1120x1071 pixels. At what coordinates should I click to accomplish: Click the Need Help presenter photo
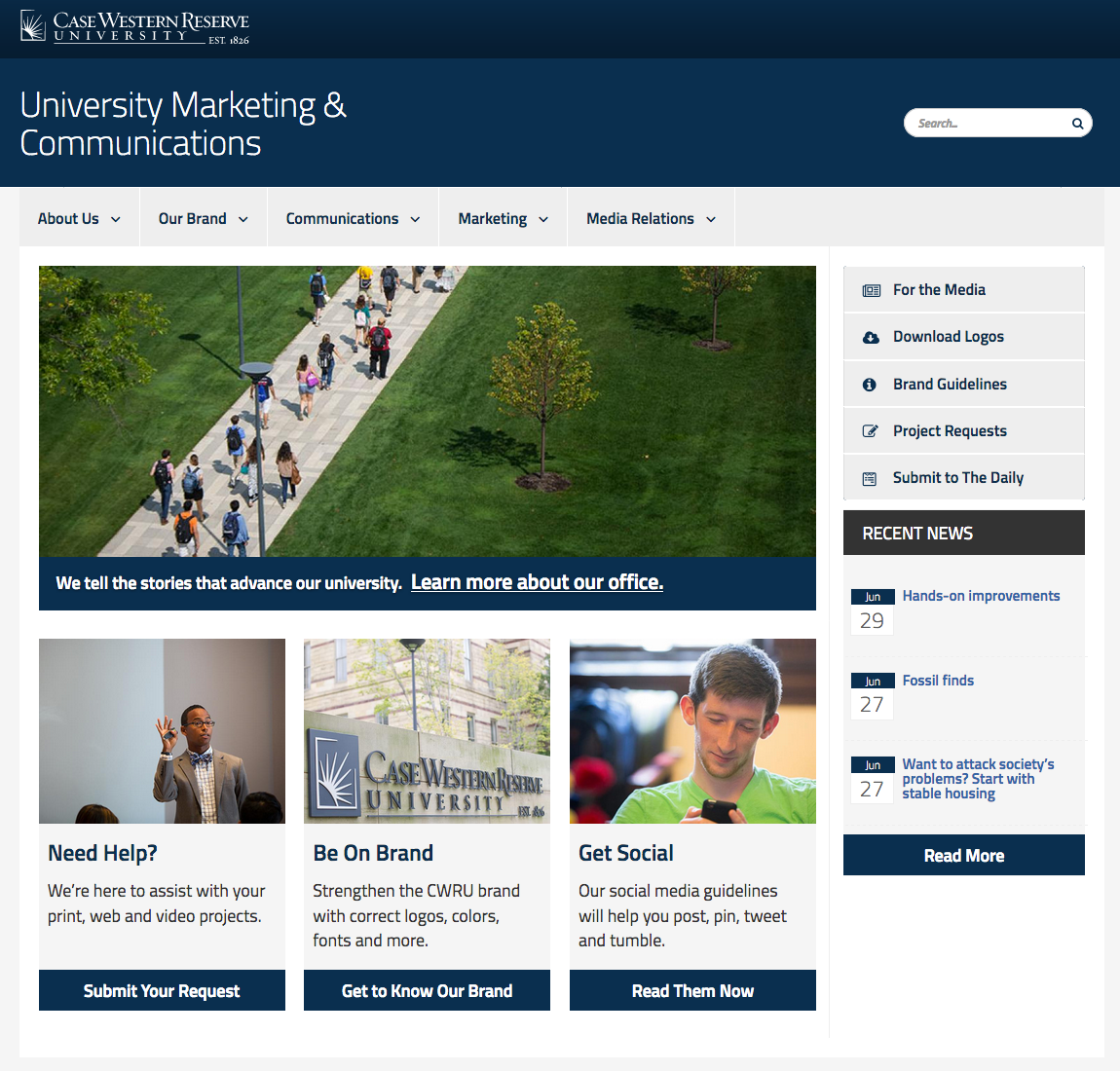[162, 731]
